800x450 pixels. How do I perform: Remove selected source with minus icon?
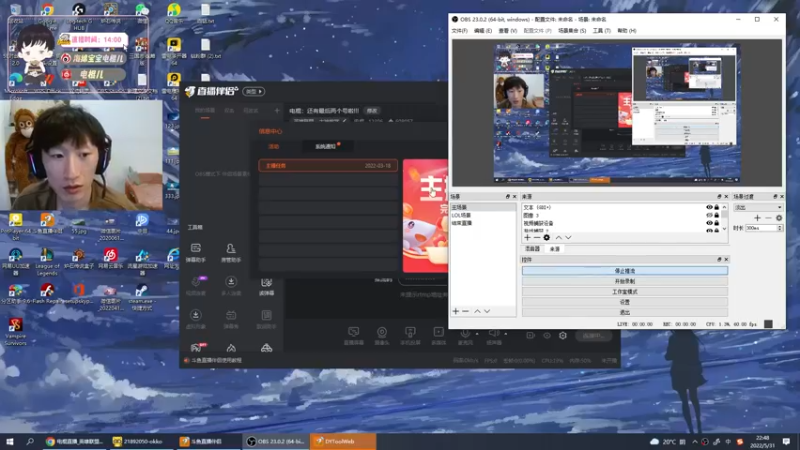pyautogui.click(x=537, y=237)
